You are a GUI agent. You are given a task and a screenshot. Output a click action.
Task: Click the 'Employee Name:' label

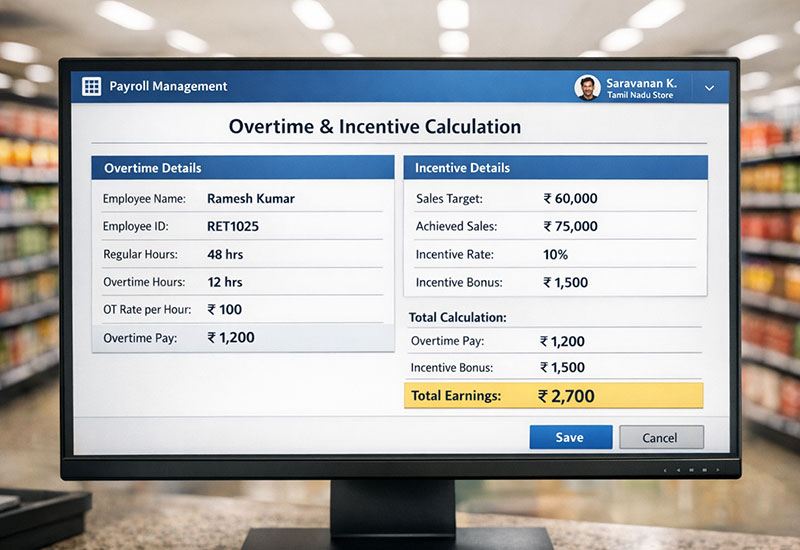(144, 198)
